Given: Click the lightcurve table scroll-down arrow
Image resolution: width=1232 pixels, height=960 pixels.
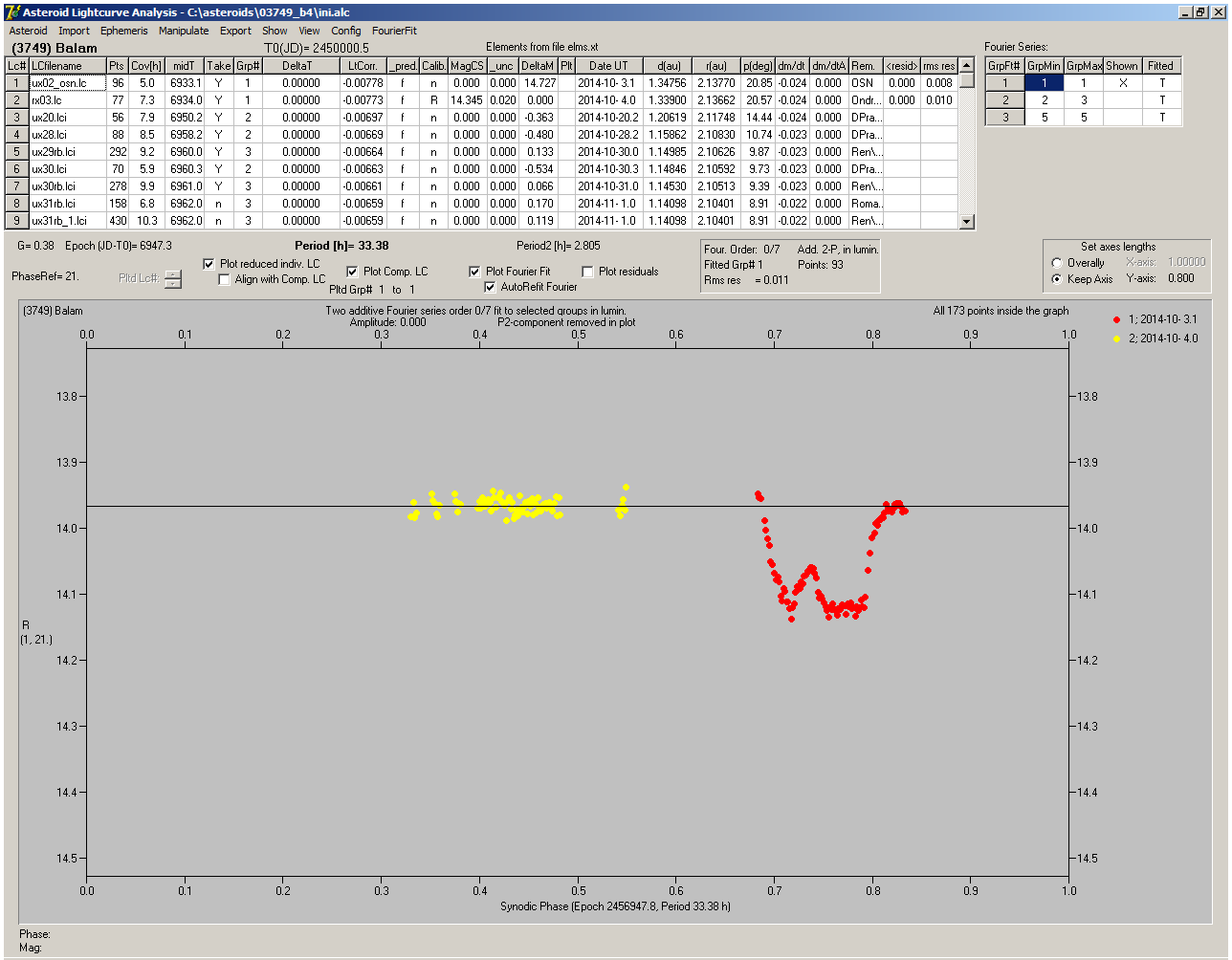Looking at the screenshot, I should (x=967, y=222).
